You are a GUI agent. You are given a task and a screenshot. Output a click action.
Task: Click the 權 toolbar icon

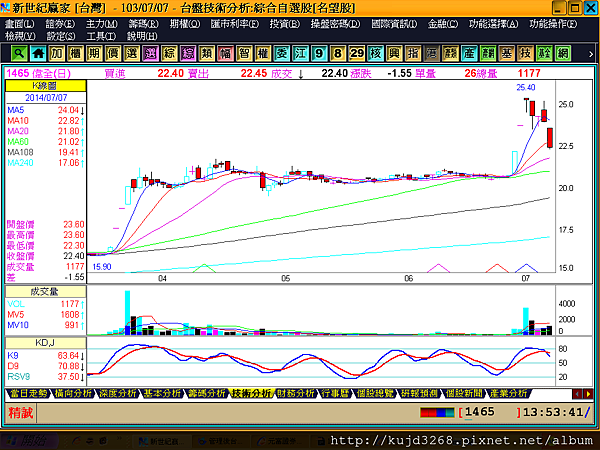click(x=263, y=53)
